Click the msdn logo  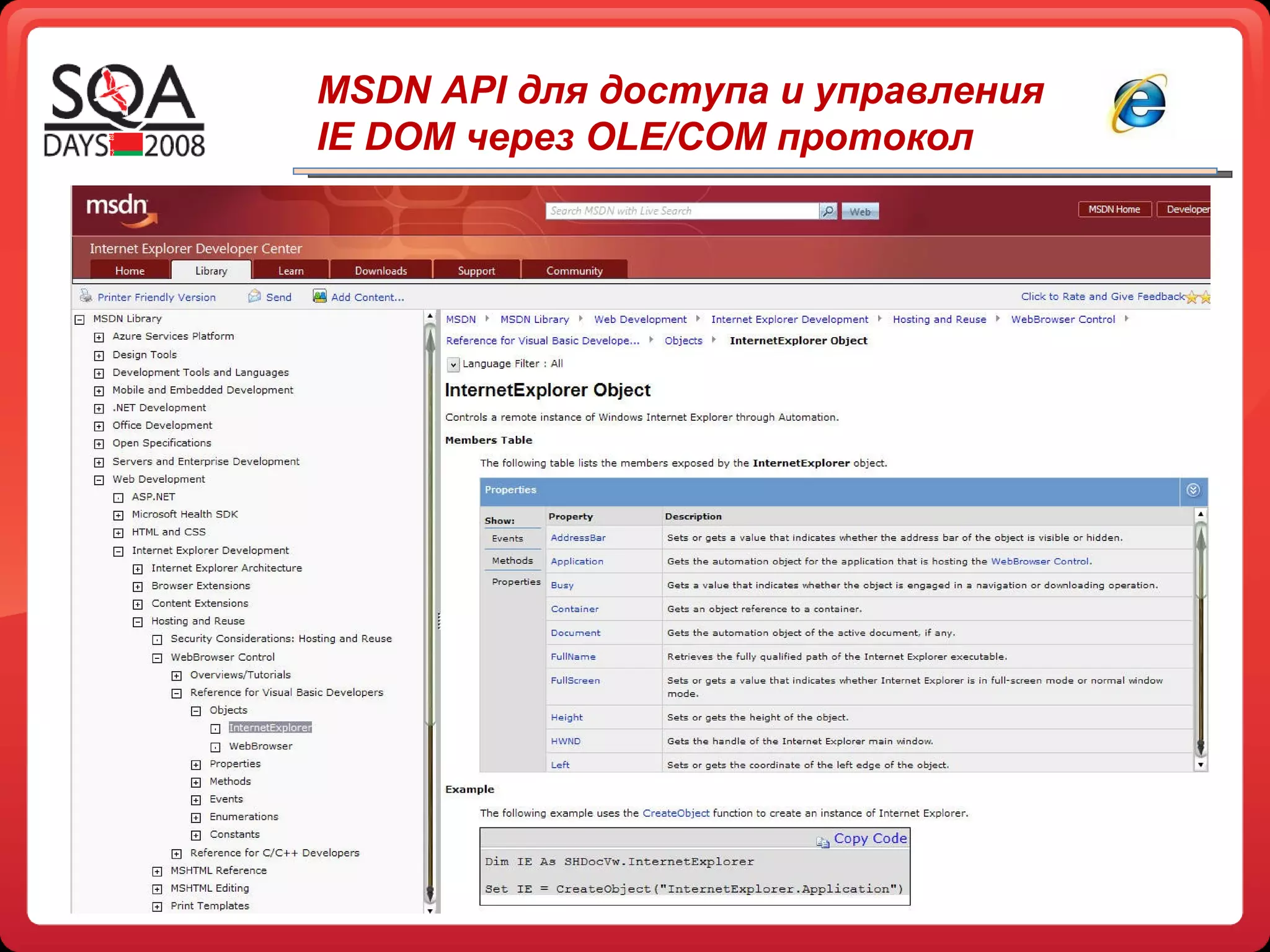(x=122, y=209)
